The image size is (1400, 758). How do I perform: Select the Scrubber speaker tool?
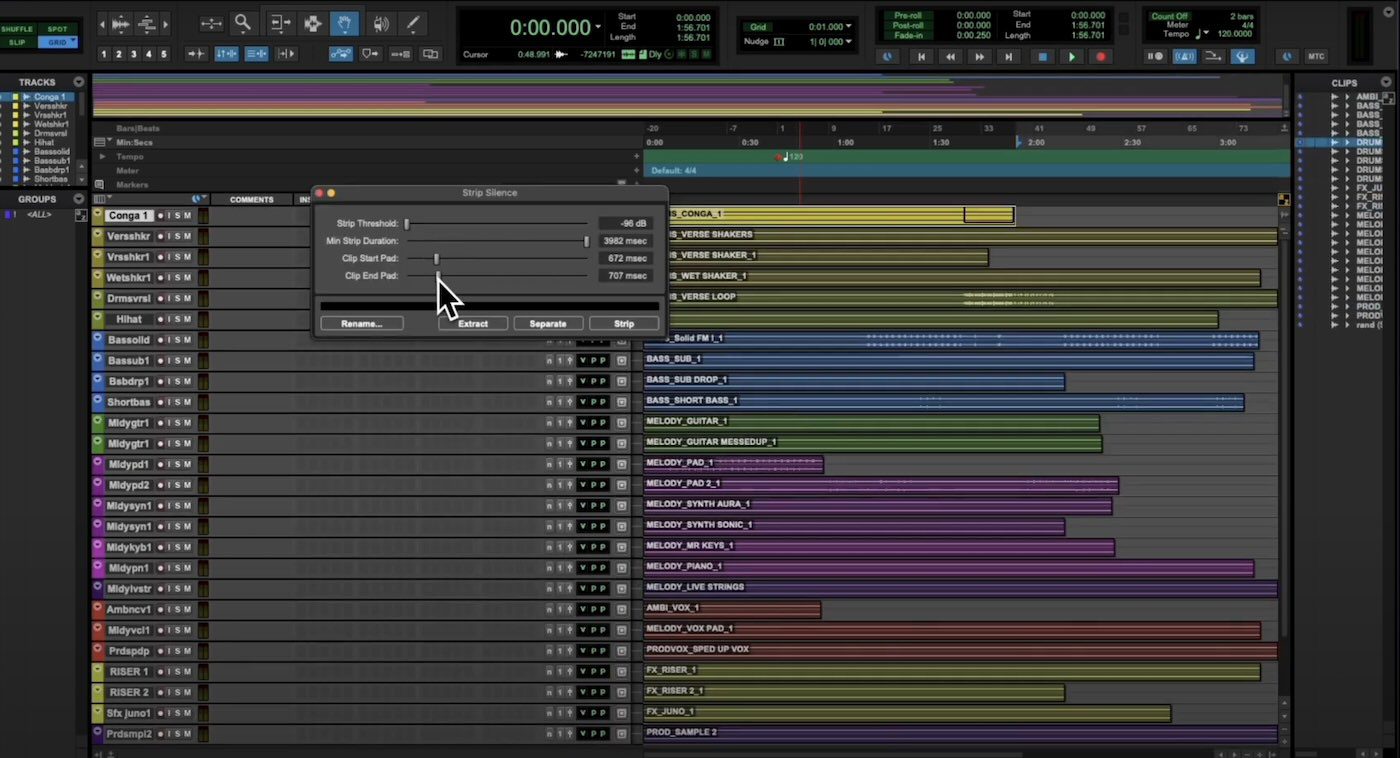click(x=380, y=23)
